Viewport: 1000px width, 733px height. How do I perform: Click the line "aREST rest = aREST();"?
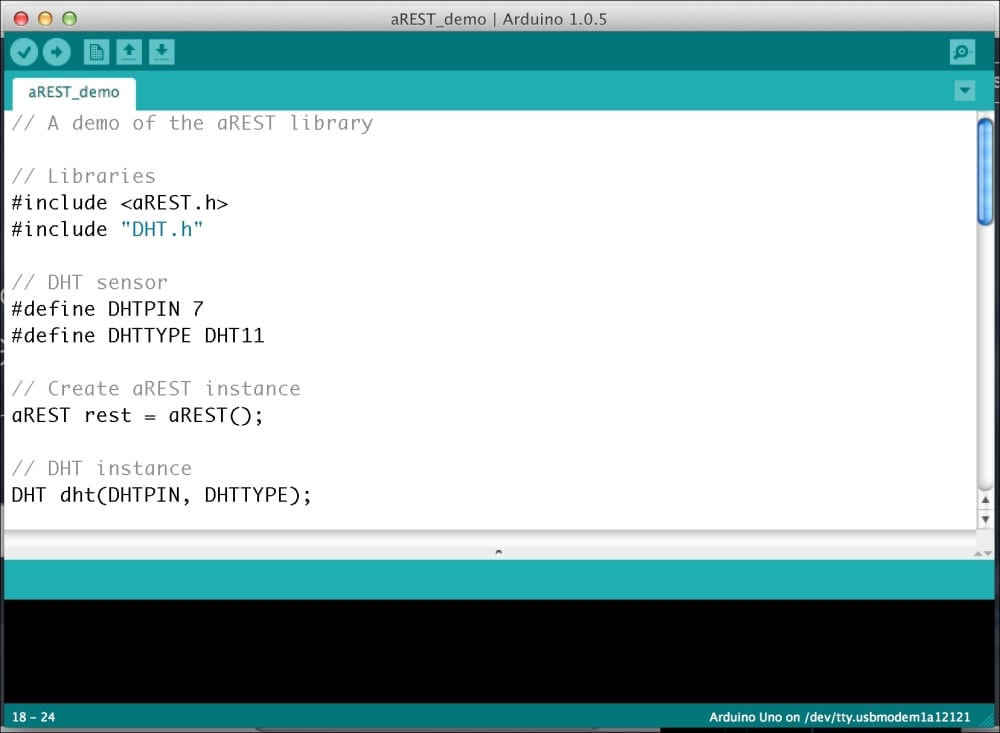[x=137, y=415]
